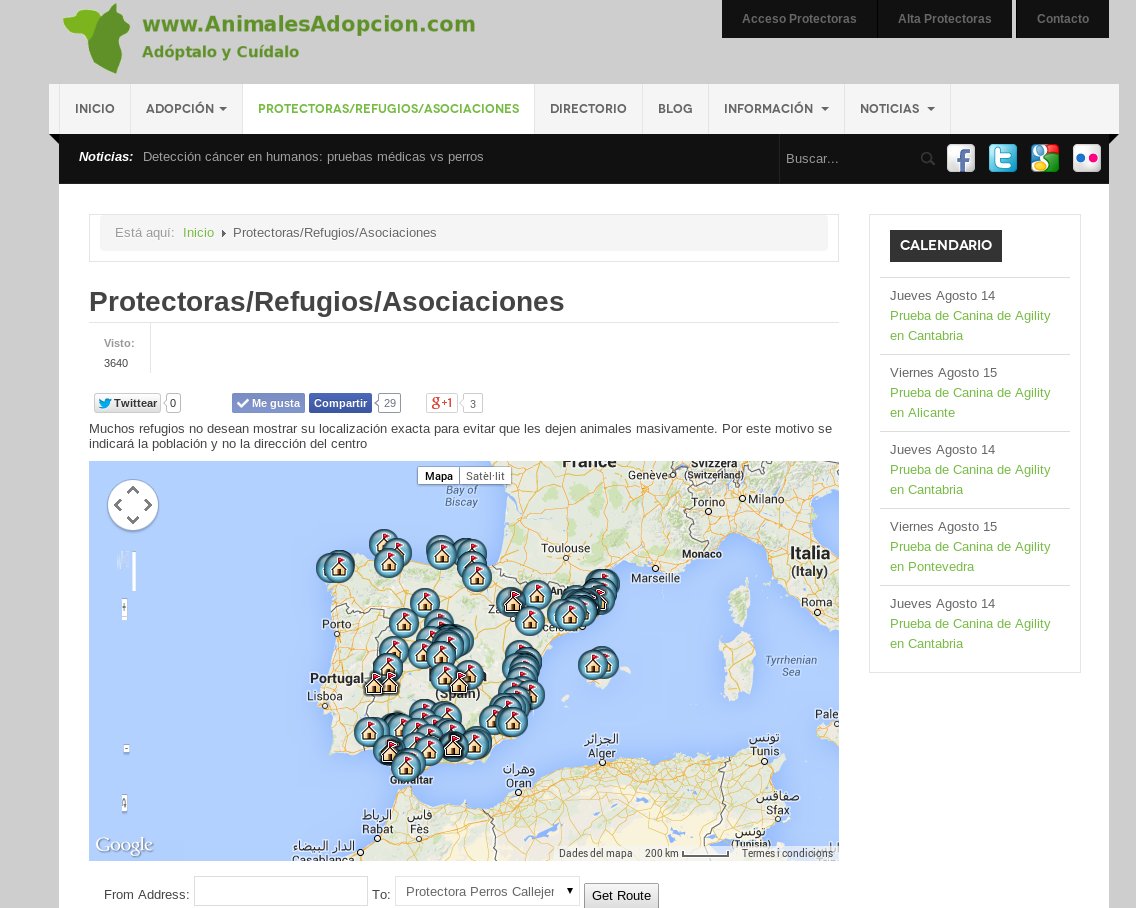Click the Compartir share button
Image resolution: width=1136 pixels, height=908 pixels.
(341, 403)
